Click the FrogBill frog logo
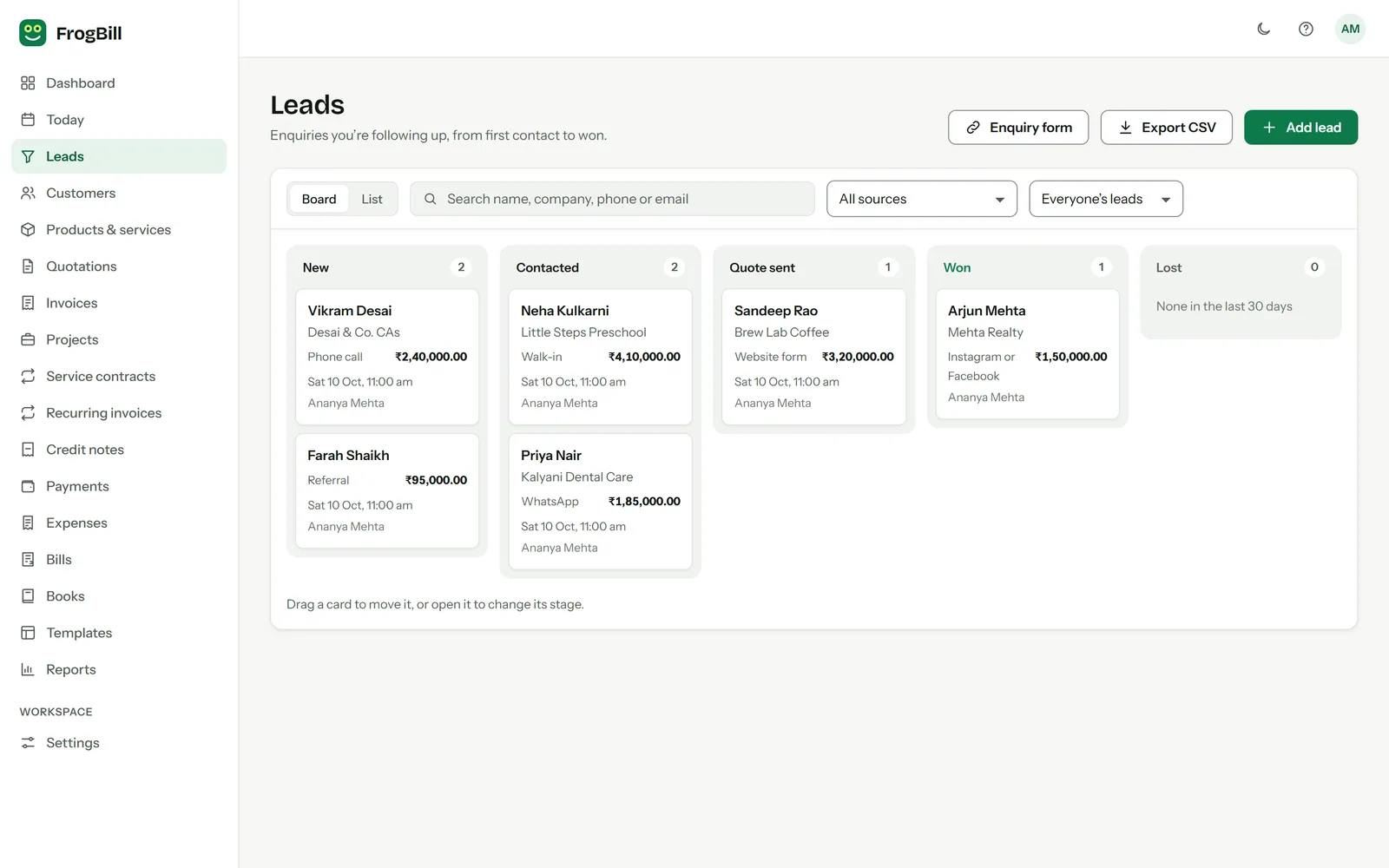This screenshot has width=1389, height=868. [33, 33]
